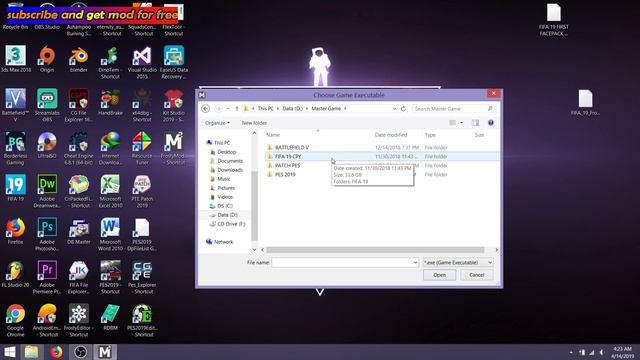This screenshot has height=360, width=640.
Task: Select Adobe Premiere Pro desktop icon
Action: click(x=47, y=278)
